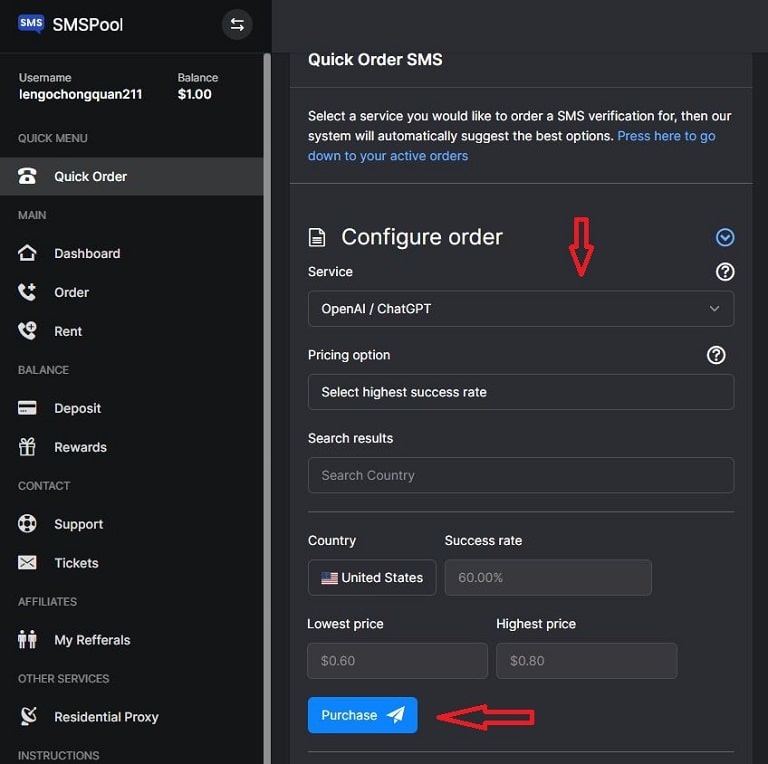Open Quick Order from sidebar
This screenshot has width=768, height=764.
[90, 176]
